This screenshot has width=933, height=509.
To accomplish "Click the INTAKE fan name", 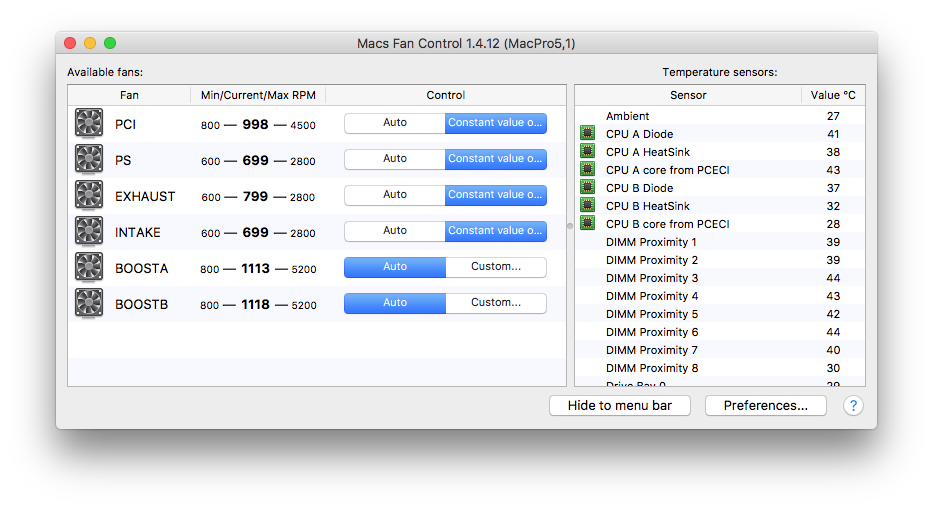I will tap(137, 232).
